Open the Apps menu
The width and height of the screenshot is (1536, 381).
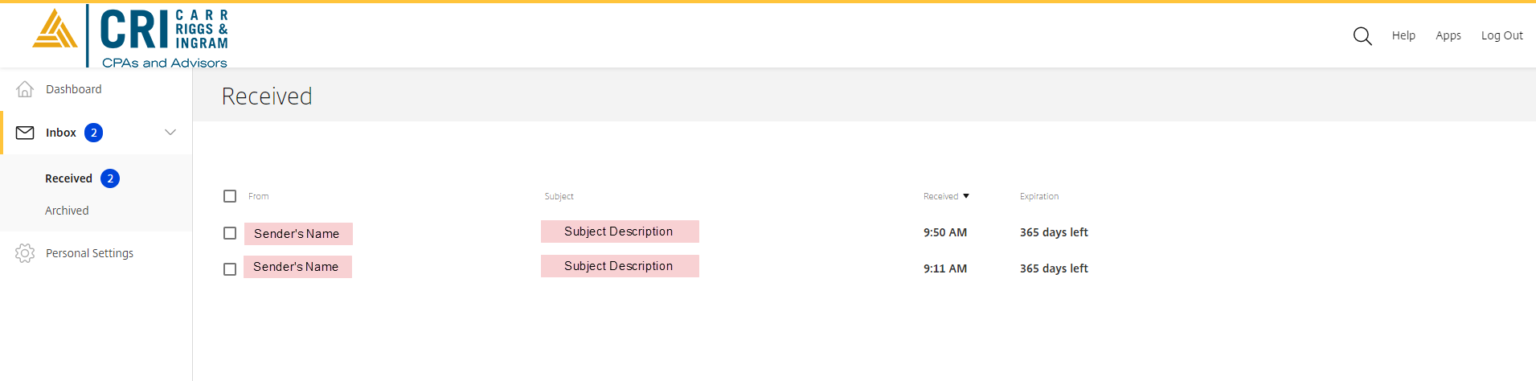tap(1448, 36)
